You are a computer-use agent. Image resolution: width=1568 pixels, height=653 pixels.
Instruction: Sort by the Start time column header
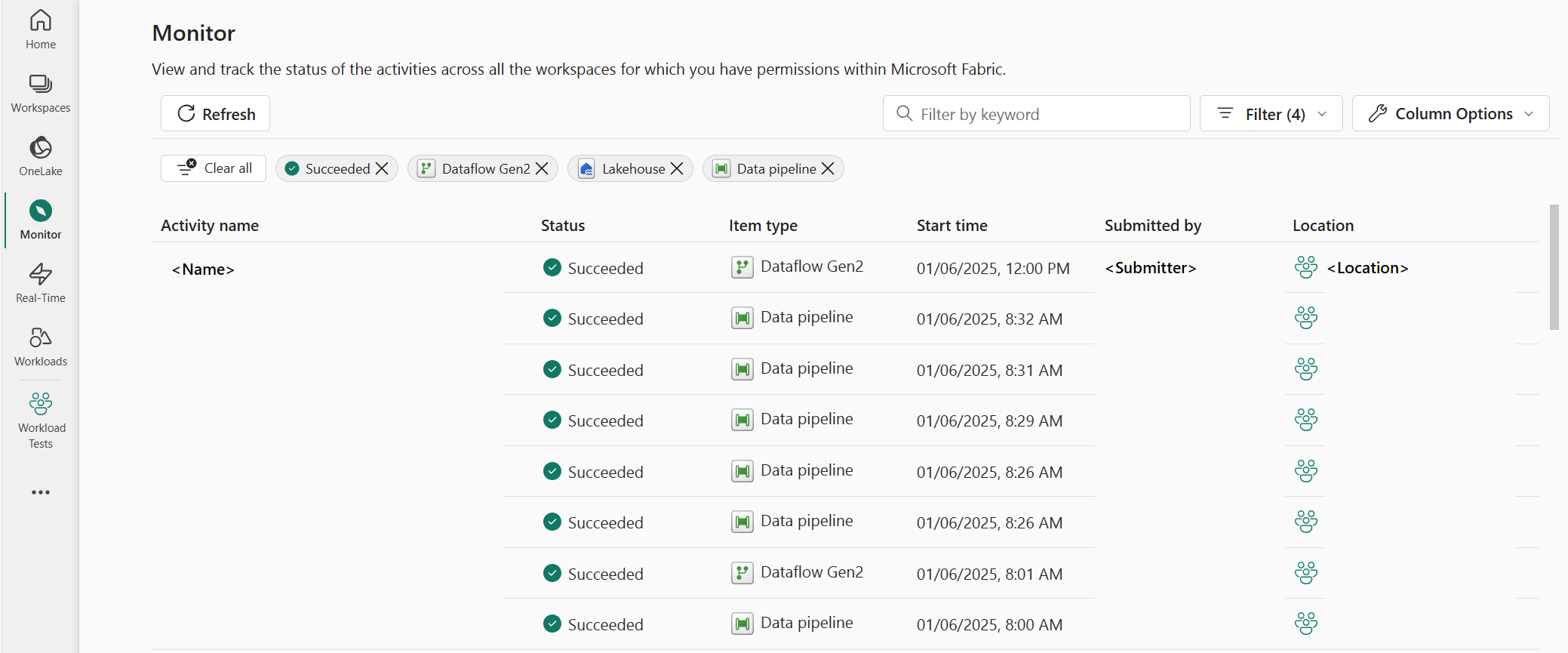[952, 226]
